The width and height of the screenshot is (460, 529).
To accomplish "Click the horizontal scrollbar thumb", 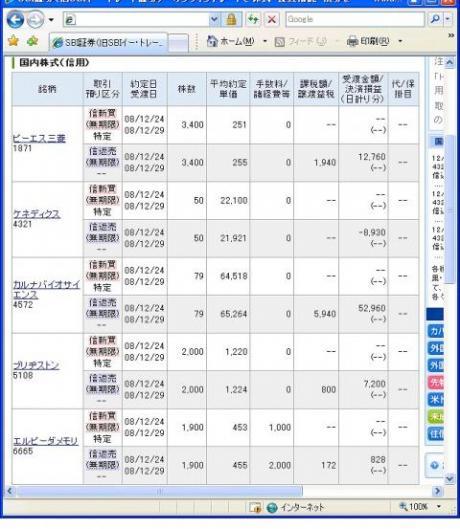I will [159, 491].
